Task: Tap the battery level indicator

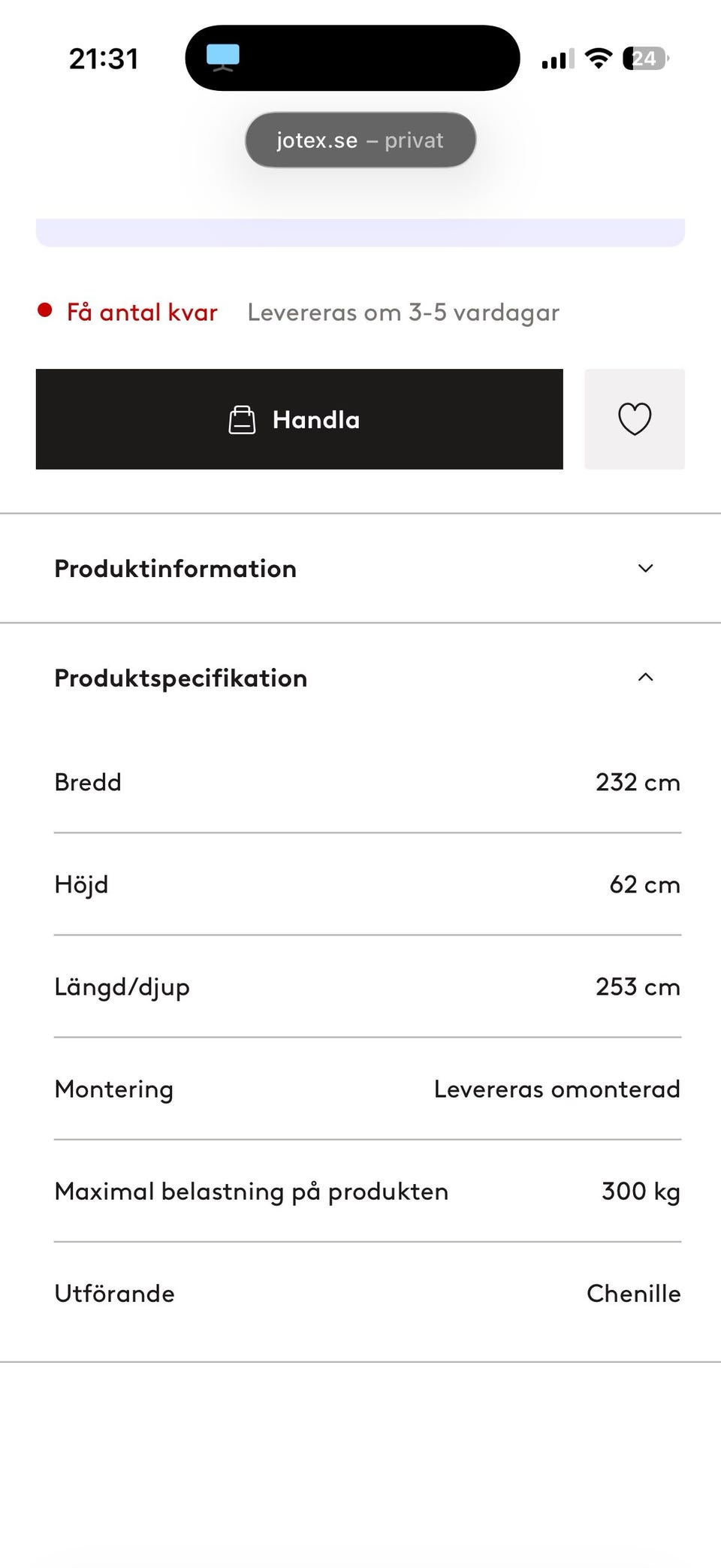Action: [645, 58]
